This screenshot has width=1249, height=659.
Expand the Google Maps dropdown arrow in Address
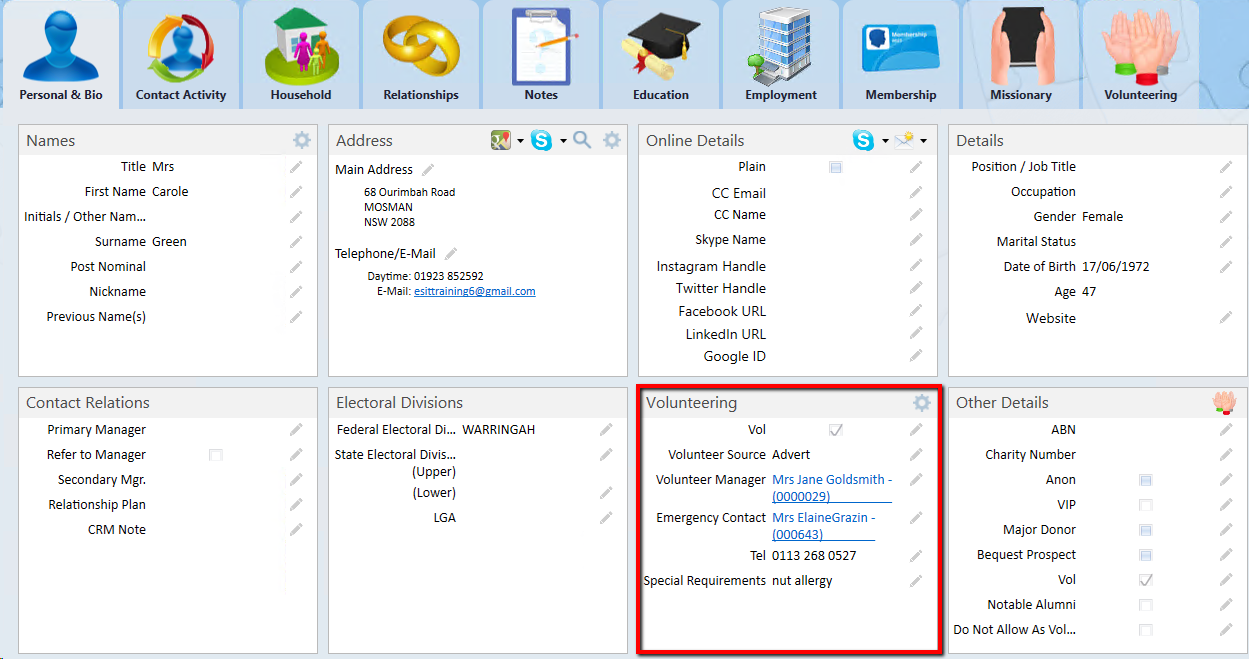[x=521, y=142]
